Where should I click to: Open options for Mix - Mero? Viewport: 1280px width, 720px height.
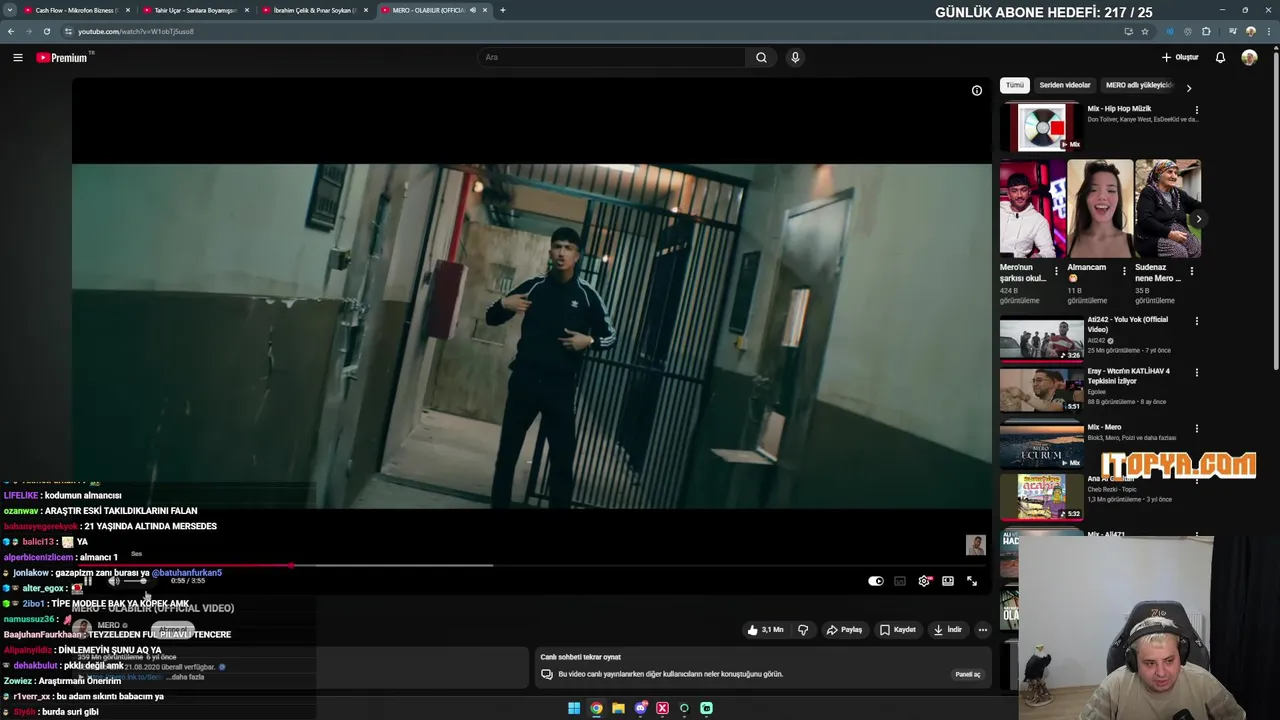[1197, 429]
